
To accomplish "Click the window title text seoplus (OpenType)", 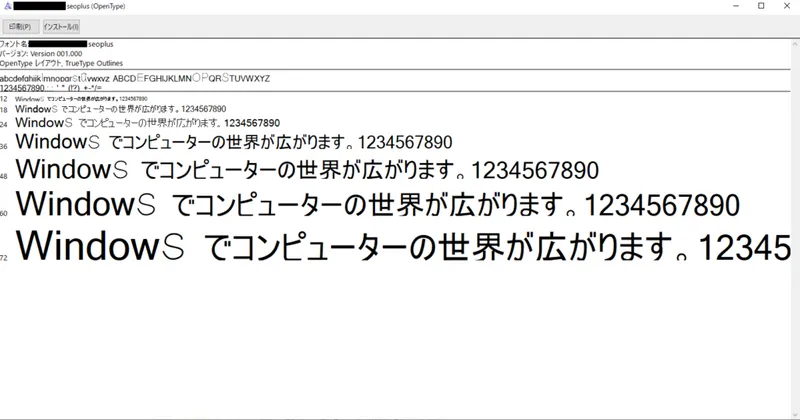I will (x=96, y=6).
